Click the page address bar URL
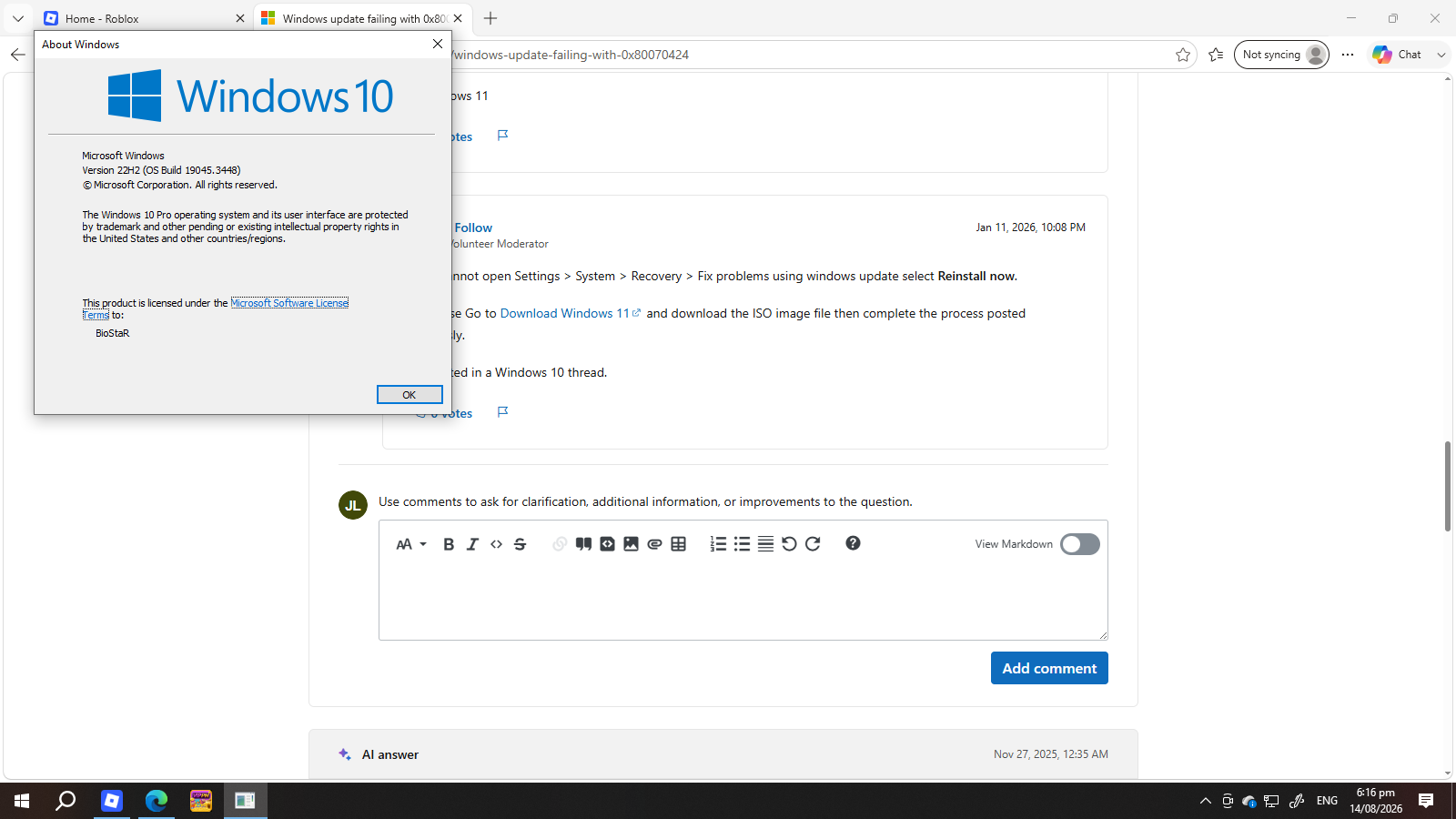The height and width of the screenshot is (819, 1456). click(571, 55)
